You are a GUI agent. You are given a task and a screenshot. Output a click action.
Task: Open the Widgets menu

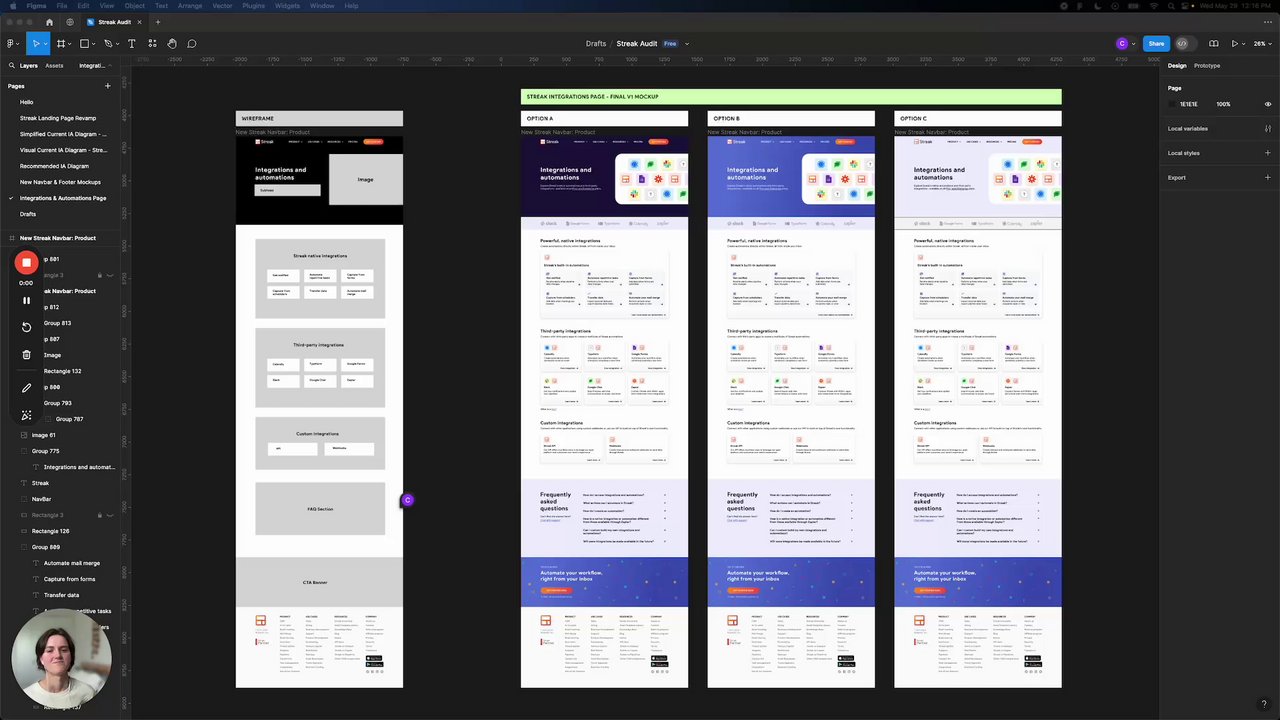(x=287, y=6)
